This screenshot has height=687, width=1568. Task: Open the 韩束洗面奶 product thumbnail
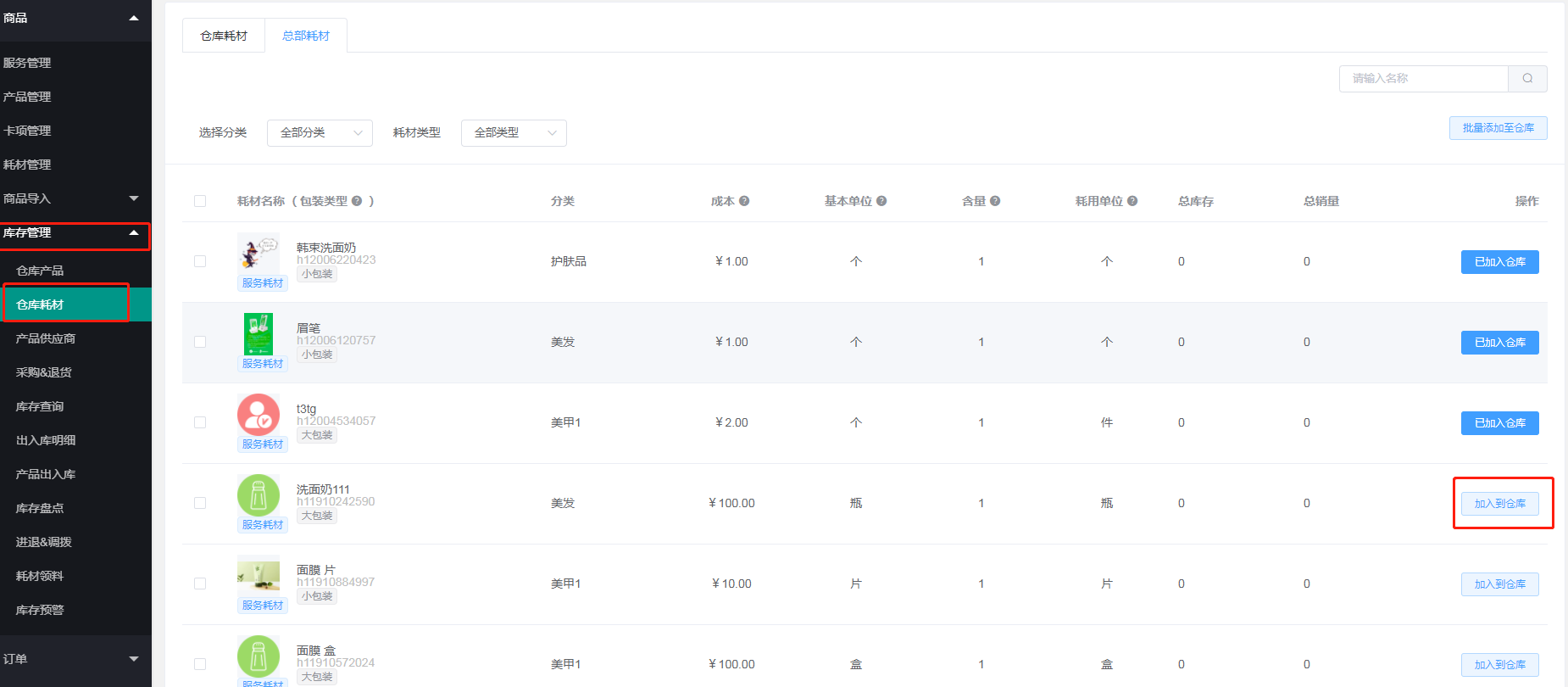click(x=258, y=253)
